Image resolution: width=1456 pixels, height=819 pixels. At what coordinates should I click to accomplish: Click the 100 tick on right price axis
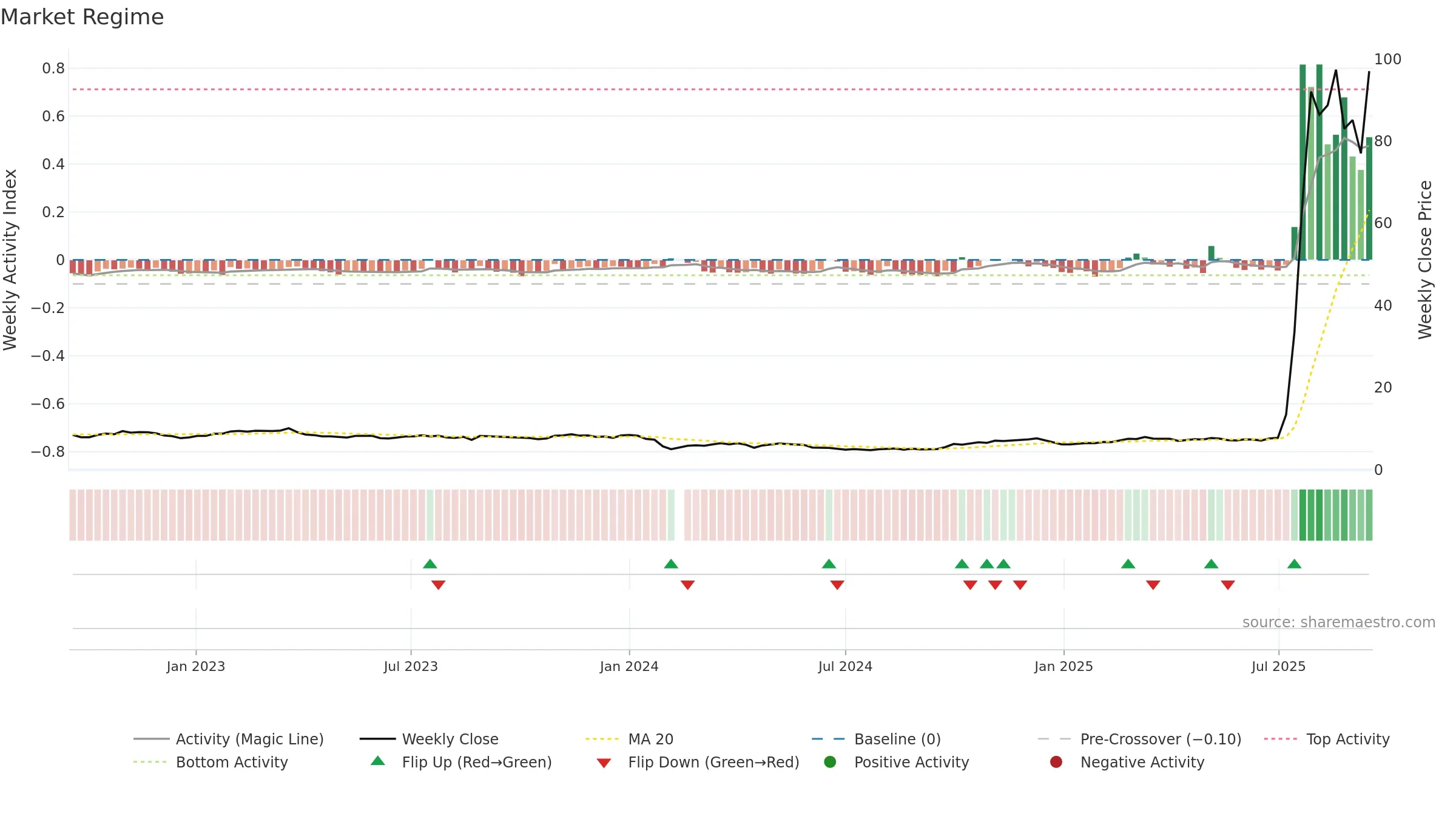[1387, 59]
